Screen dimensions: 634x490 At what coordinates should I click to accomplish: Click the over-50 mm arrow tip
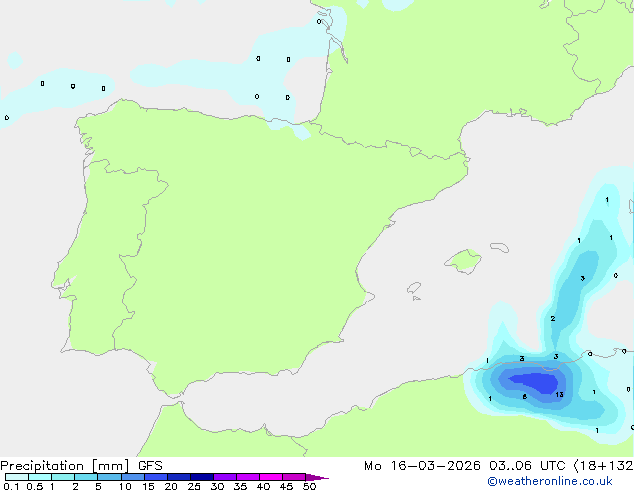click(x=317, y=477)
